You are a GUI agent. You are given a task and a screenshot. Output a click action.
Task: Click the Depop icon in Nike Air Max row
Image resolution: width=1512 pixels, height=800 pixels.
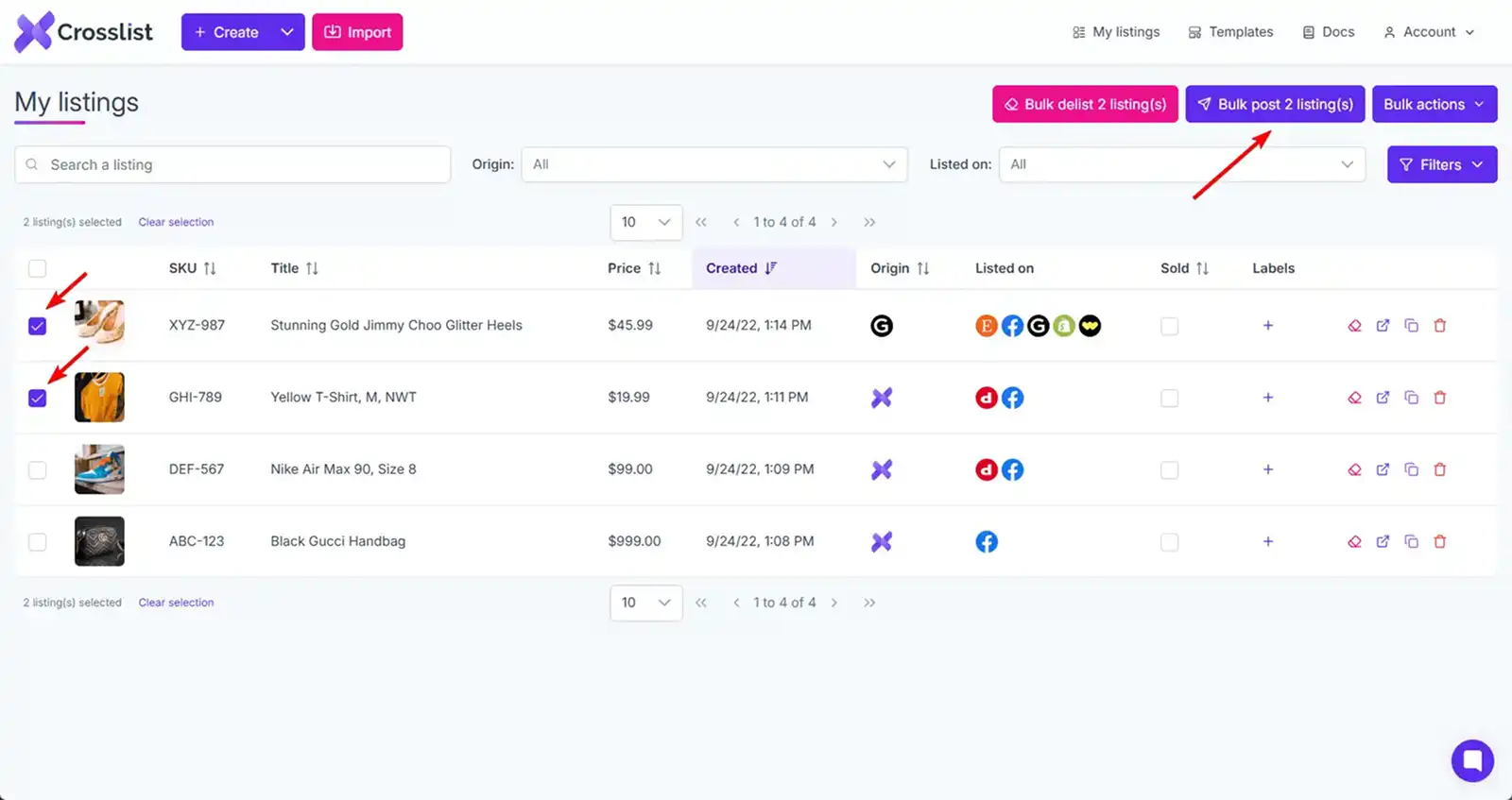[987, 469]
